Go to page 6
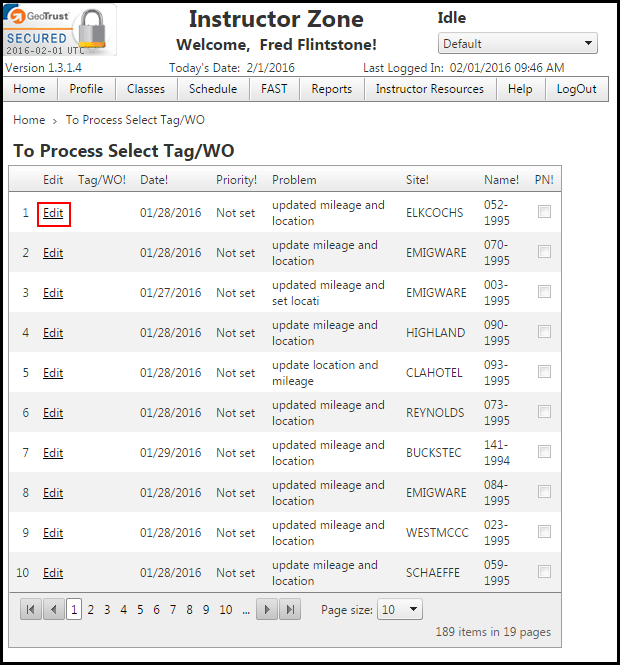Screen dimensions: 620x665 pos(156,610)
